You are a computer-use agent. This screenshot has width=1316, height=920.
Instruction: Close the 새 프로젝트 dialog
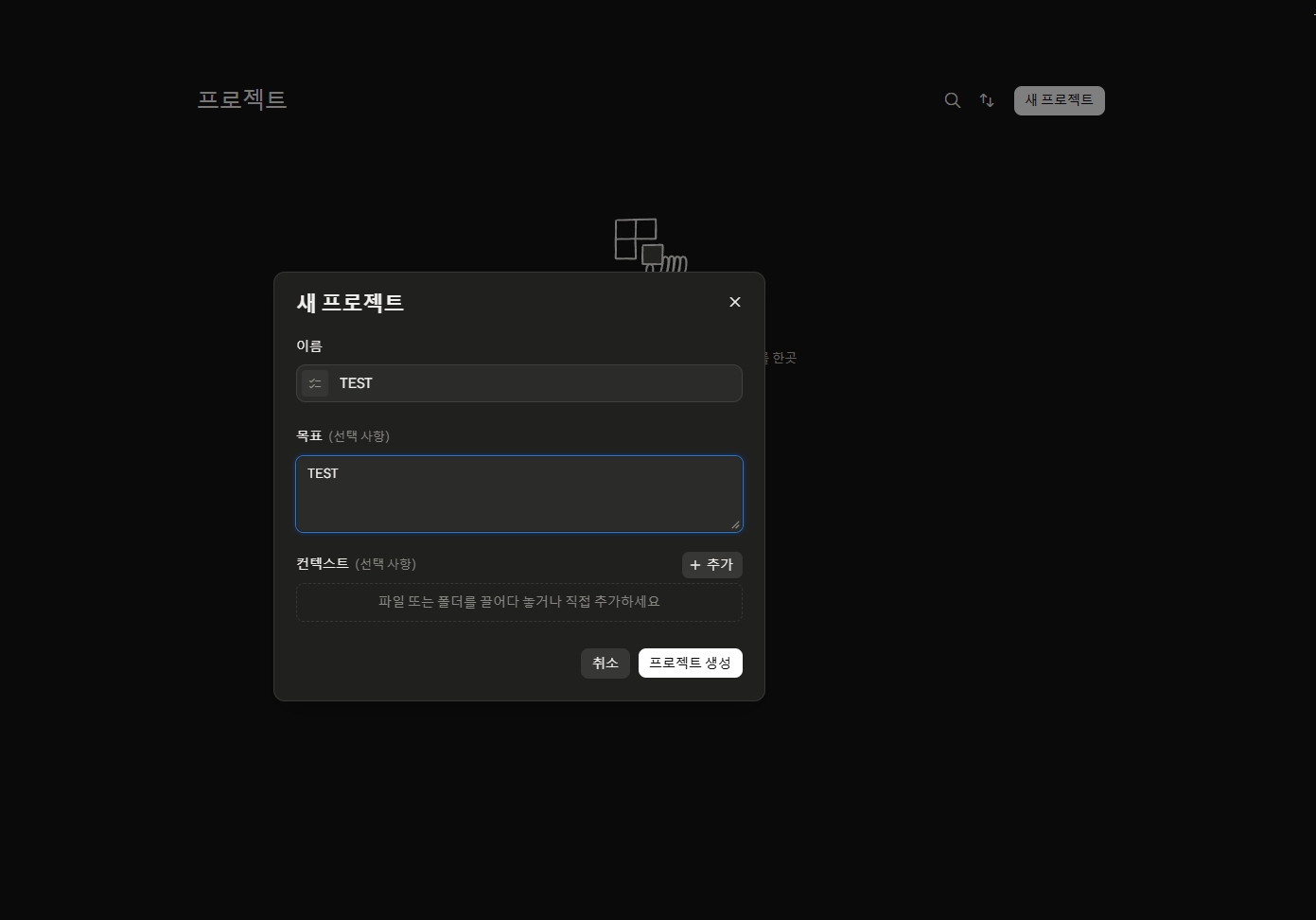click(735, 302)
